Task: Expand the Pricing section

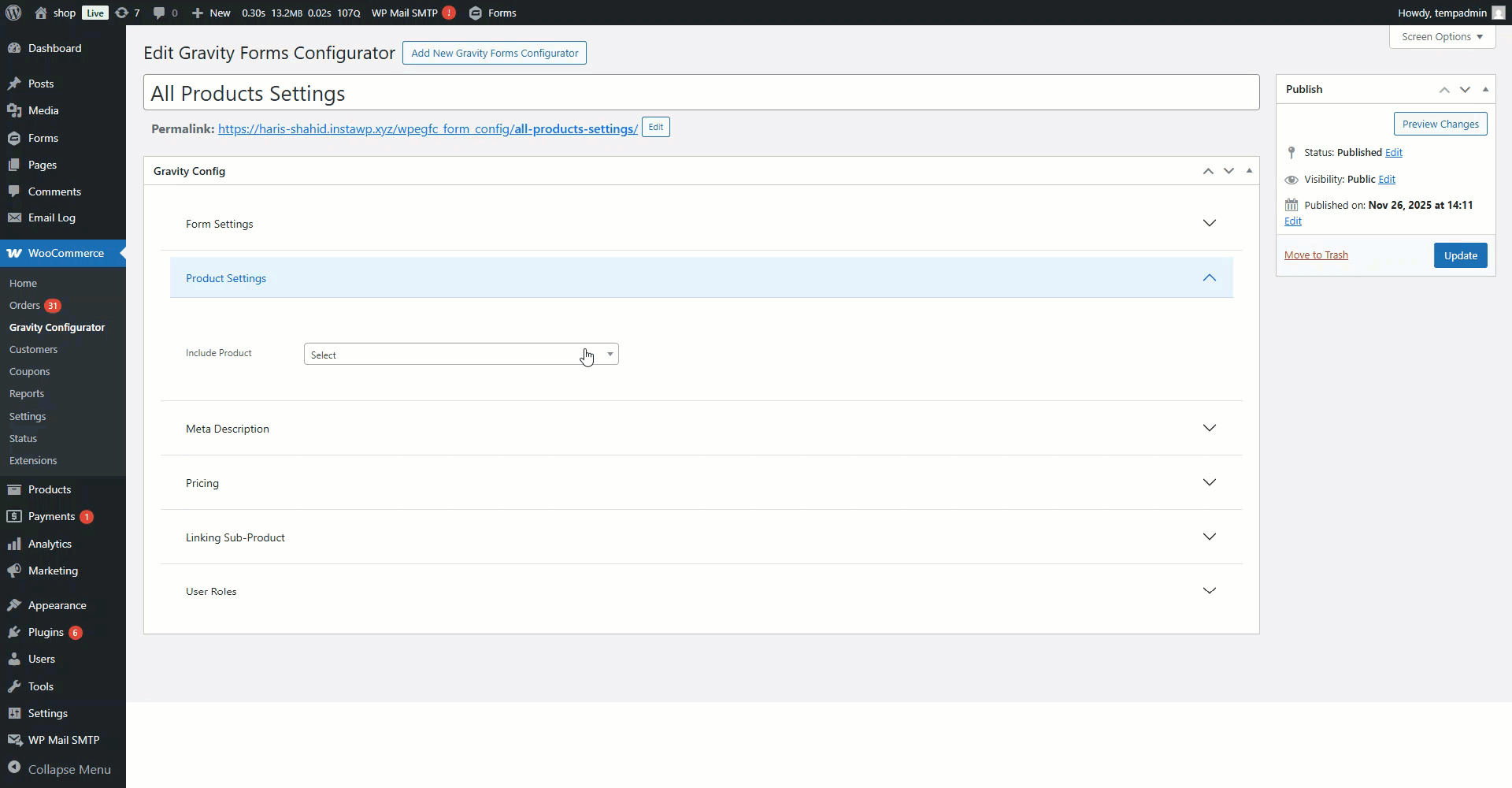Action: coord(702,483)
